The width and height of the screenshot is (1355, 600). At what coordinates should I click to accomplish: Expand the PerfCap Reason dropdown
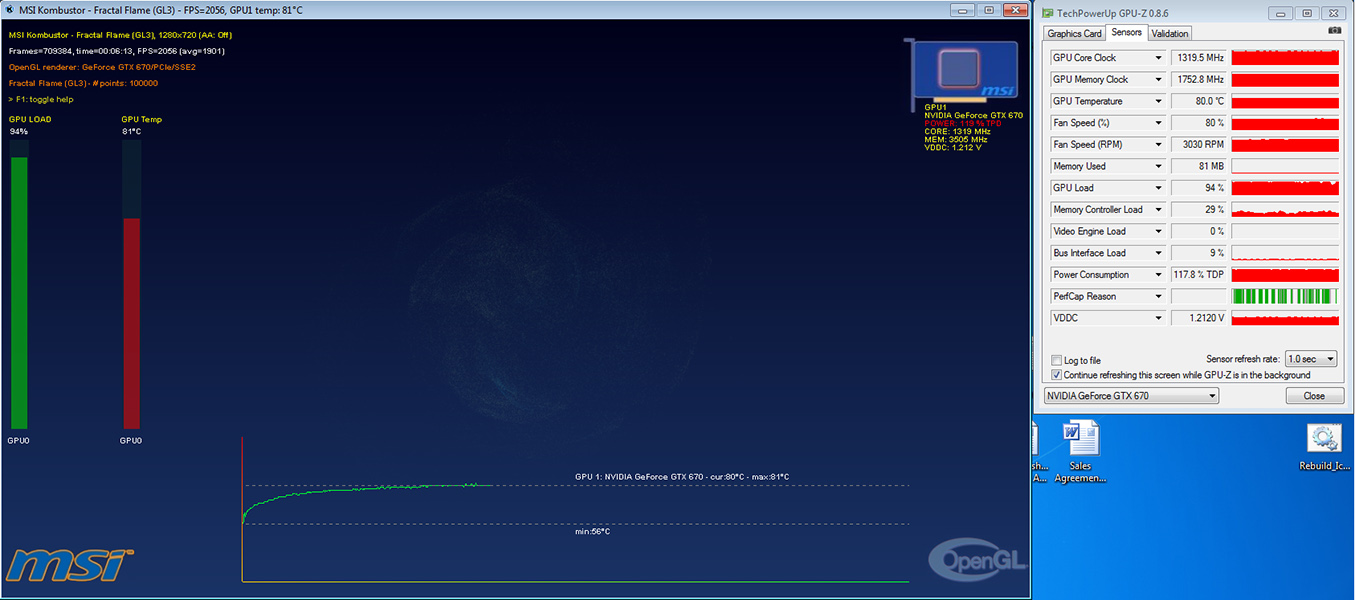tap(1159, 296)
